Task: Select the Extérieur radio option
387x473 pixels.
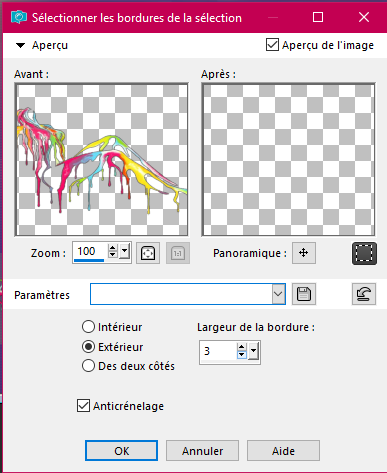Action: [x=88, y=347]
